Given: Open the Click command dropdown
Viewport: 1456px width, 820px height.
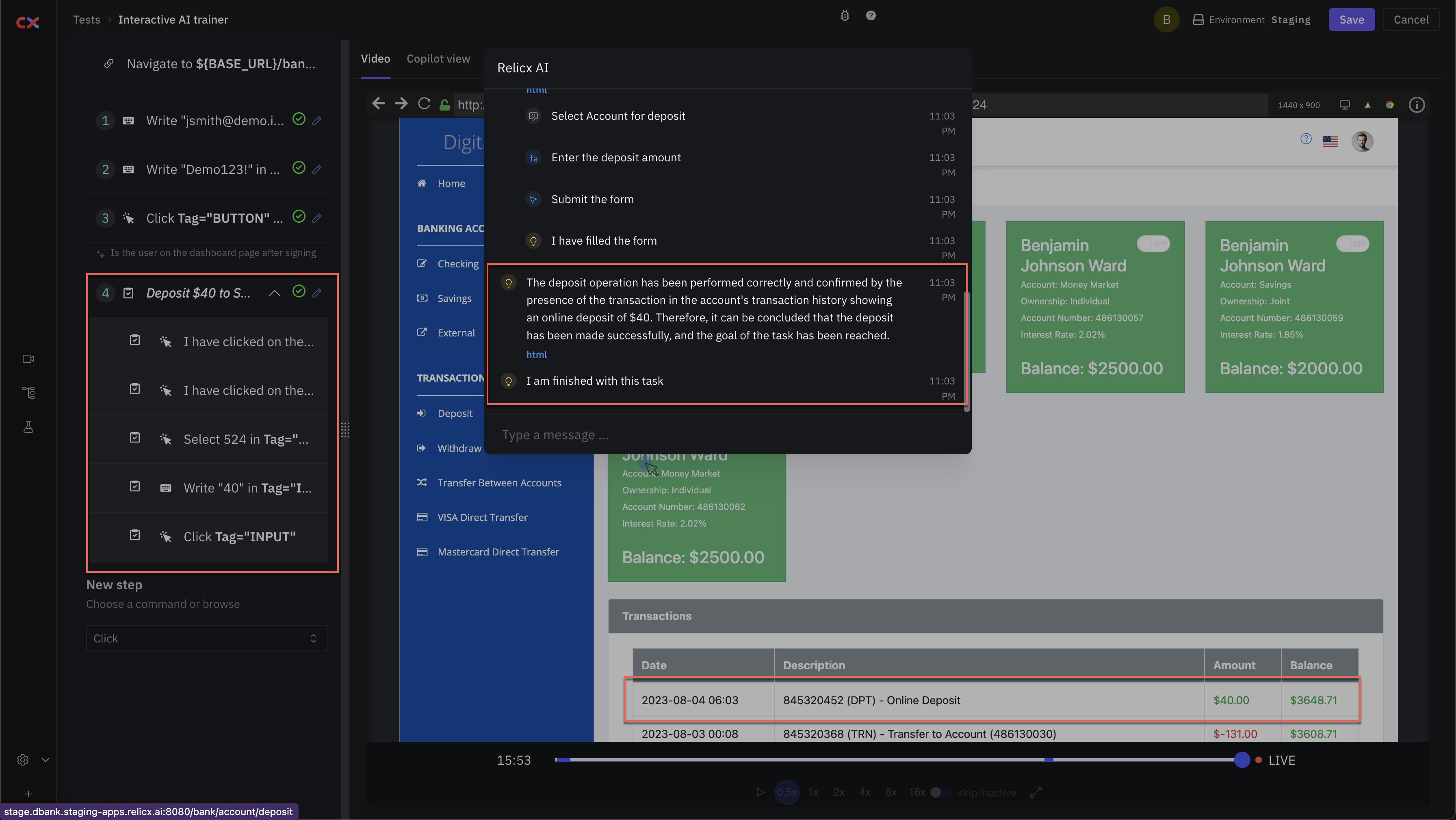Looking at the screenshot, I should 207,638.
